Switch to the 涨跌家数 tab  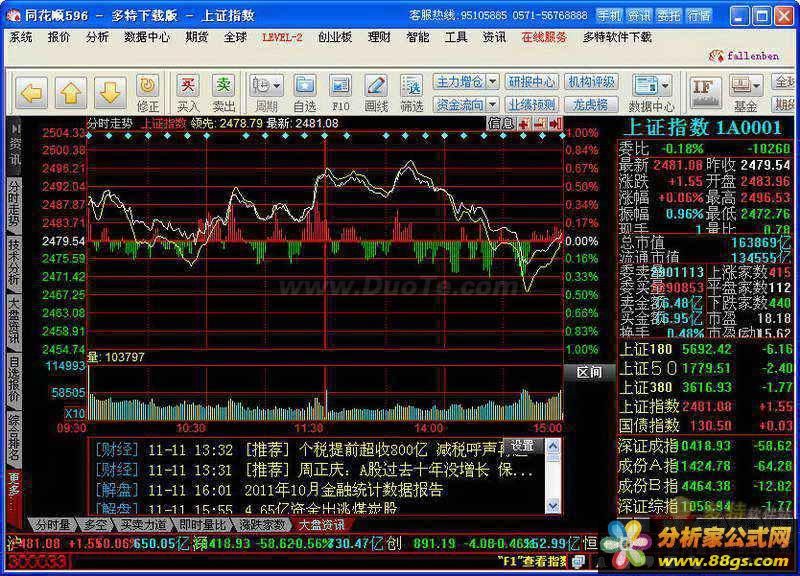(x=262, y=524)
